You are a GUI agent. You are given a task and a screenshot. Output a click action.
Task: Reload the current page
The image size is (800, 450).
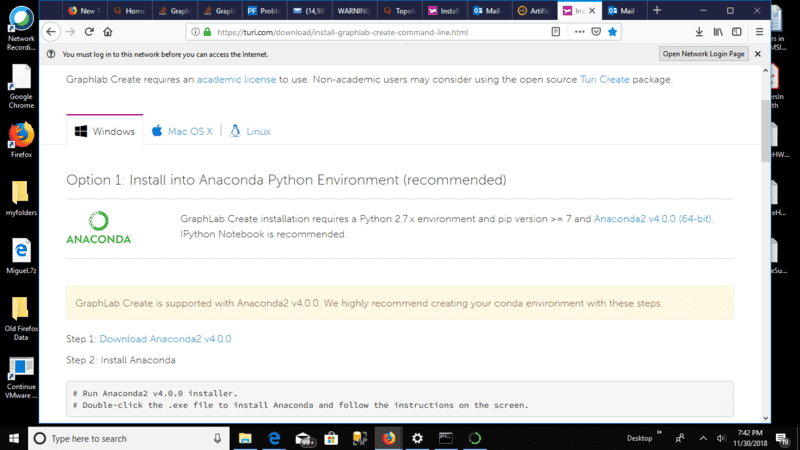[x=92, y=31]
